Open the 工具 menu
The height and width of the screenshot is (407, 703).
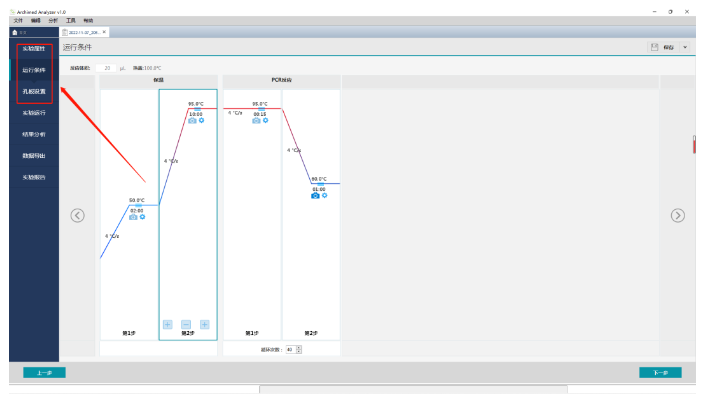[71, 21]
